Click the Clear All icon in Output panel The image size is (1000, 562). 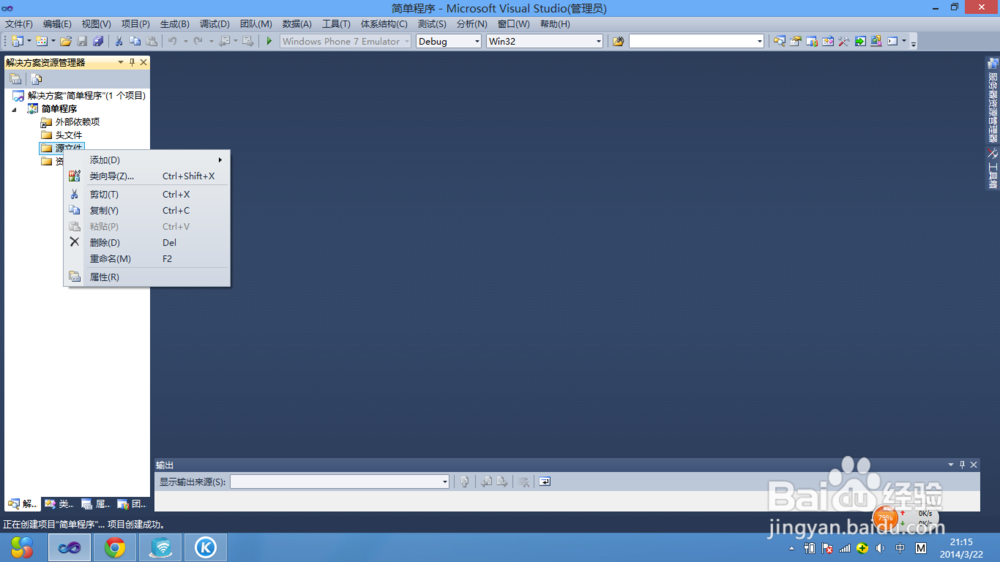tap(524, 482)
